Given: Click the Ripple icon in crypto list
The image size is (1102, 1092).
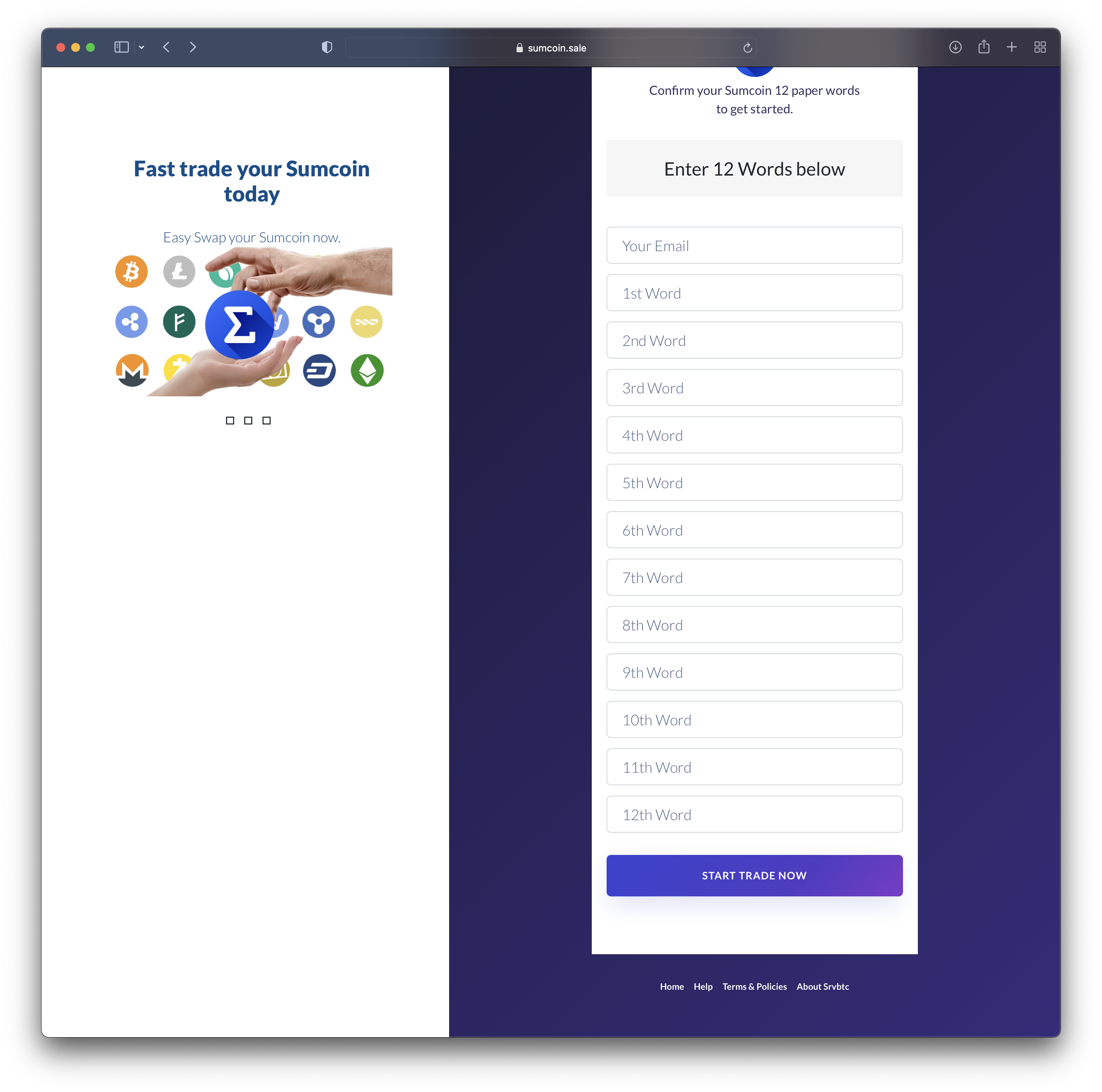Looking at the screenshot, I should pyautogui.click(x=131, y=322).
